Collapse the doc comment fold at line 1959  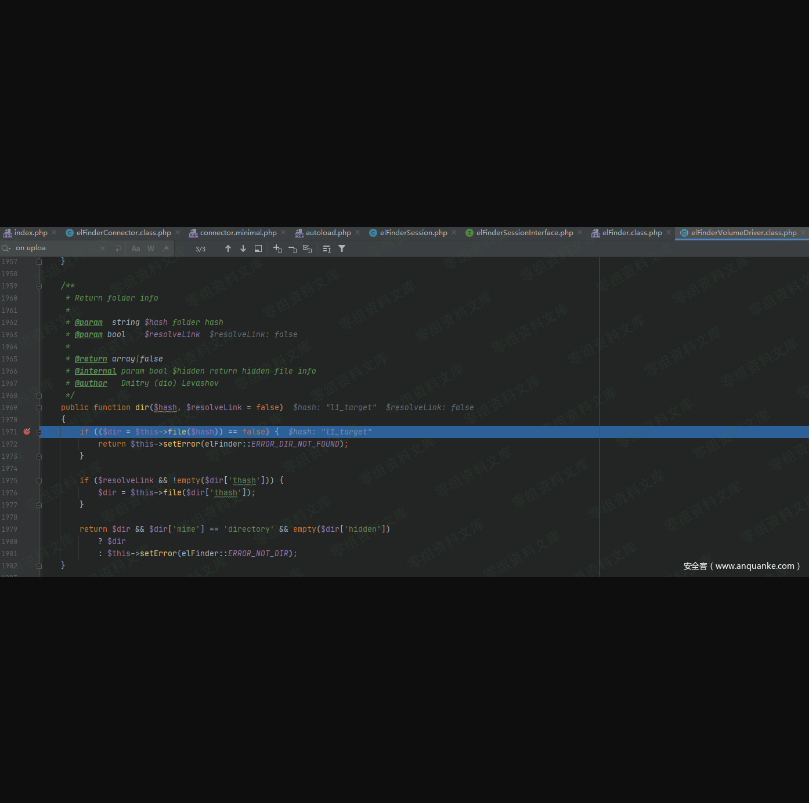pyautogui.click(x=39, y=286)
